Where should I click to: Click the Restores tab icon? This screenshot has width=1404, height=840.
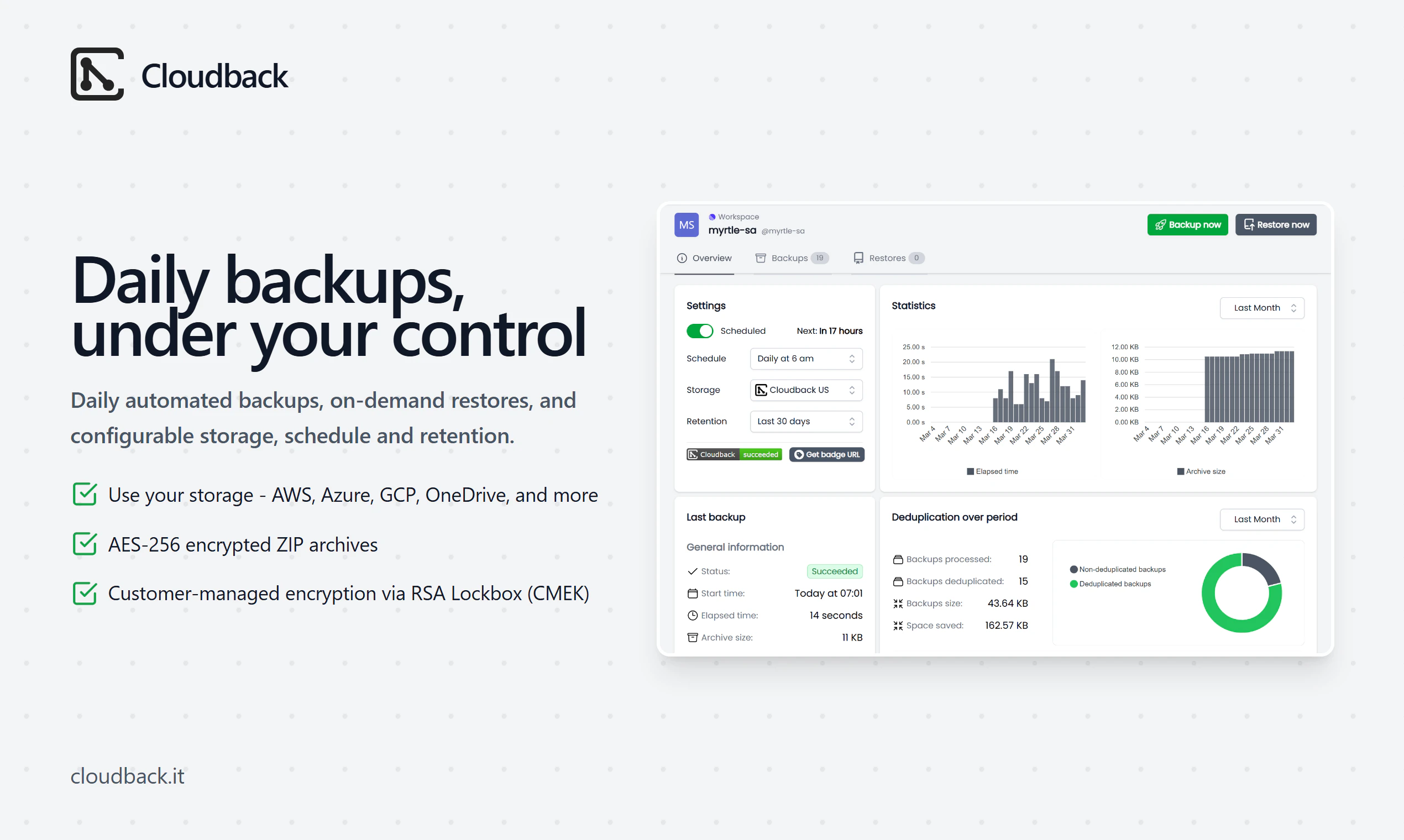coord(858,258)
